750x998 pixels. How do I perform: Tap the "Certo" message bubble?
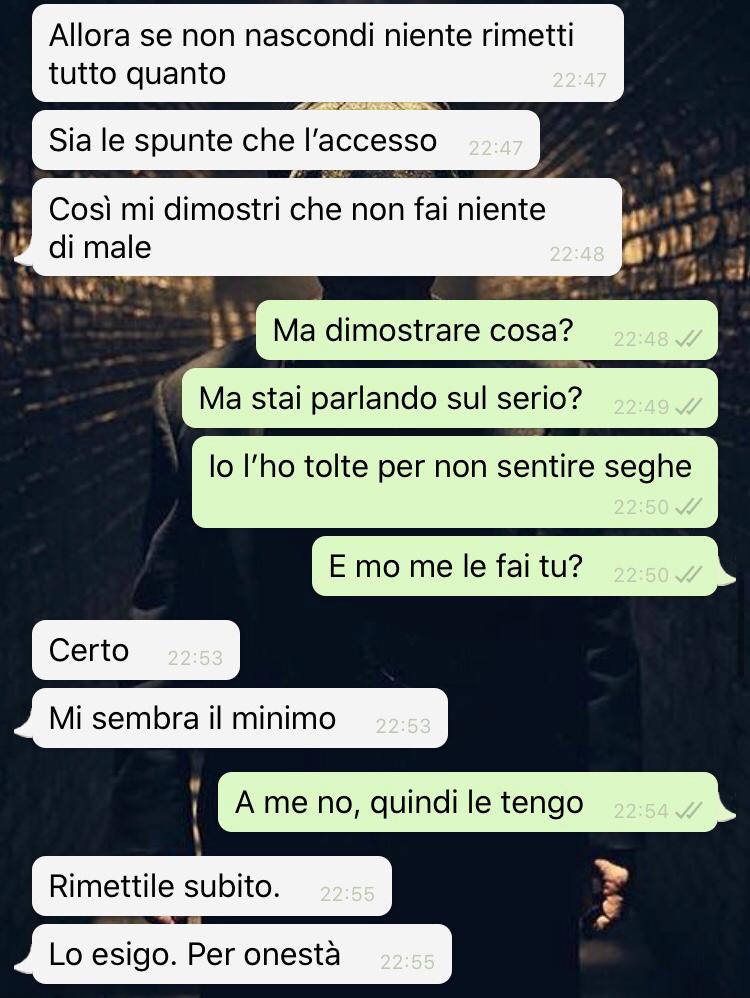point(136,650)
